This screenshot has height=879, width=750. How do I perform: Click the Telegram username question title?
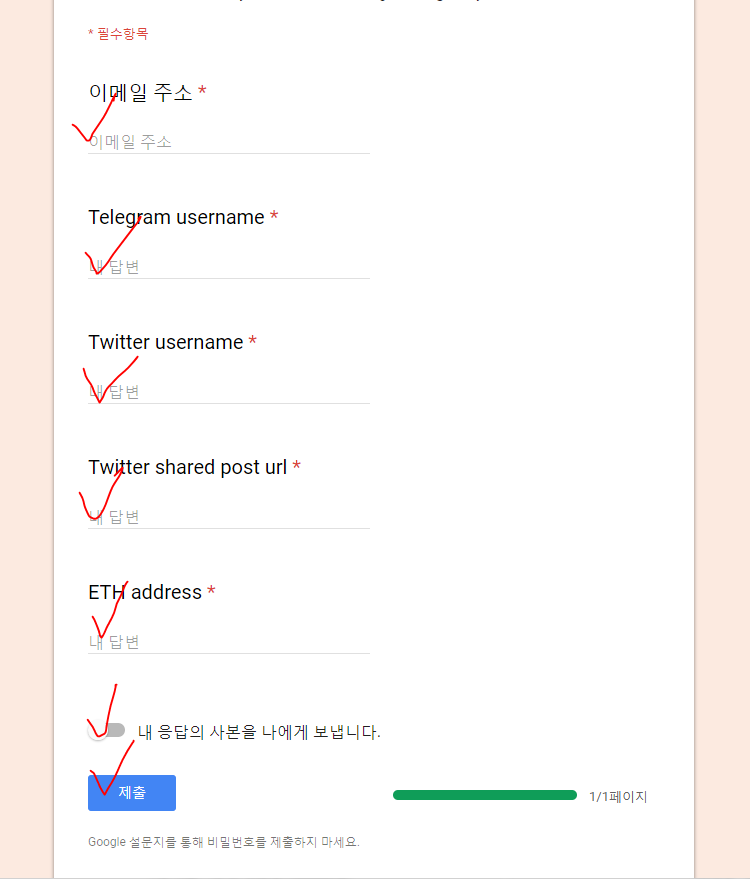coord(176,218)
